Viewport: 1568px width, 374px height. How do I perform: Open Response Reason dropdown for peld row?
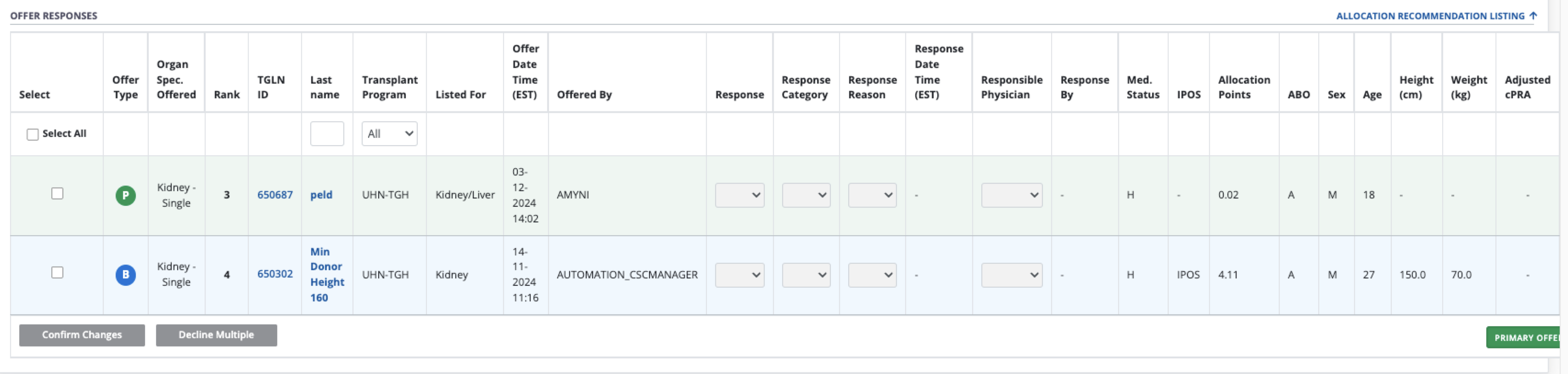872,195
